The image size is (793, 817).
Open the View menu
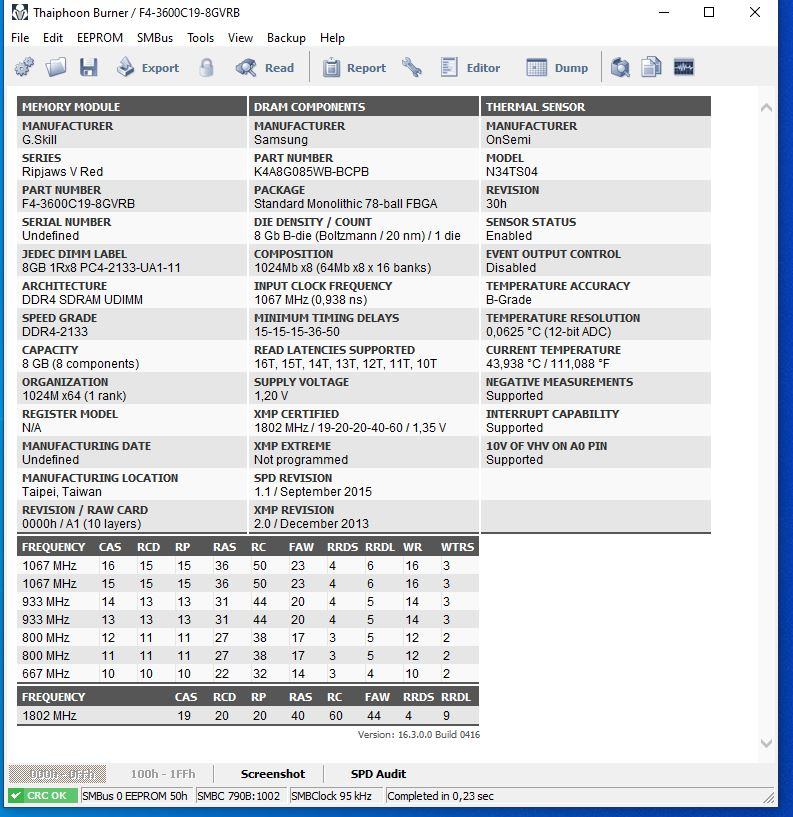240,38
